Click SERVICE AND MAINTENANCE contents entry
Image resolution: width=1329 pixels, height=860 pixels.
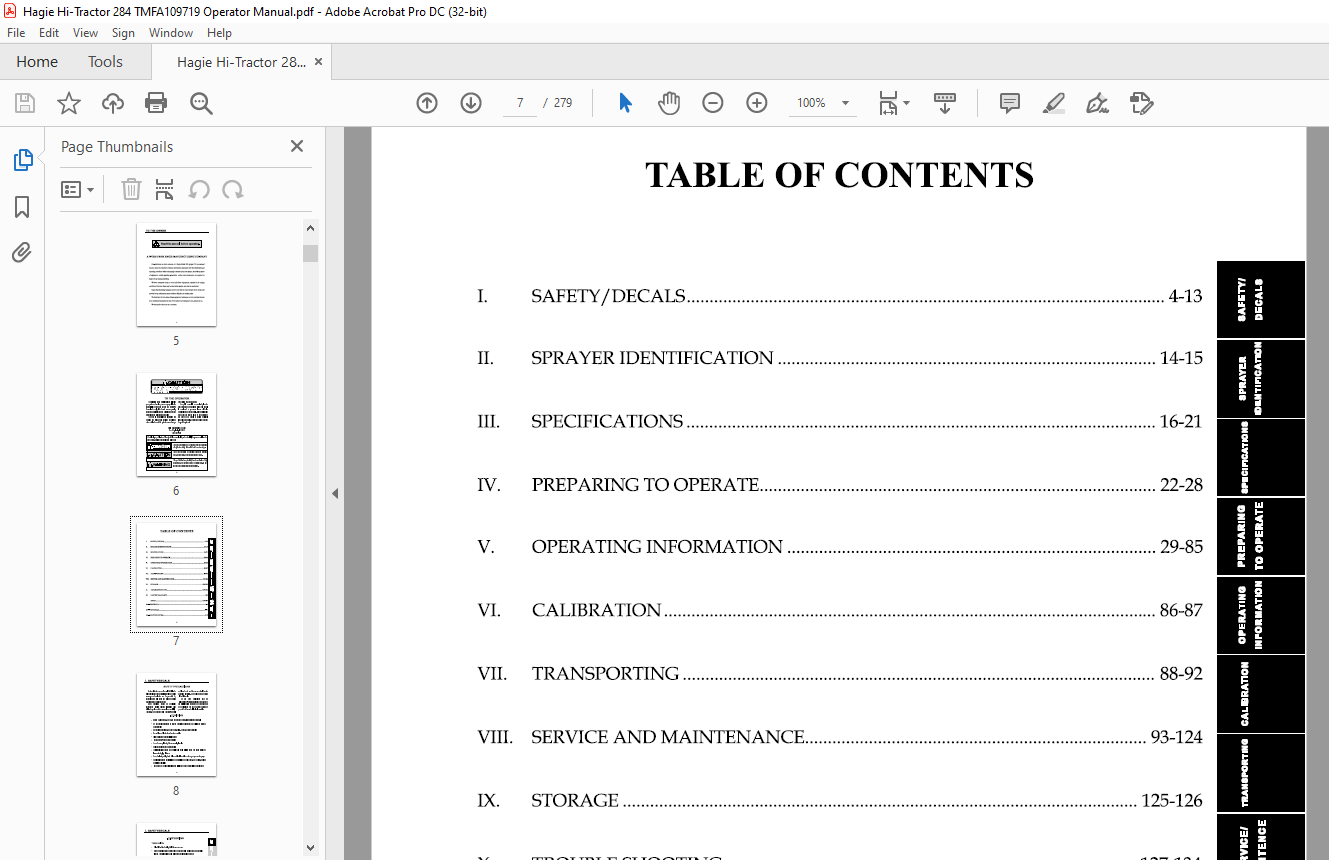point(840,737)
